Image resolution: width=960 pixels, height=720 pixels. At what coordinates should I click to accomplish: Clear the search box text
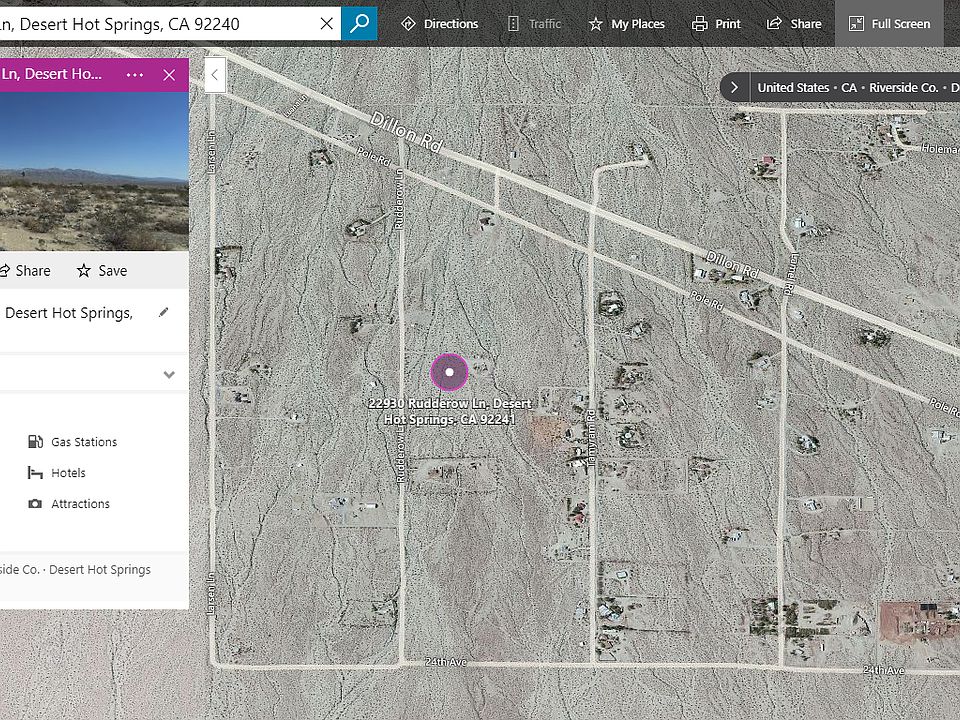pyautogui.click(x=327, y=23)
